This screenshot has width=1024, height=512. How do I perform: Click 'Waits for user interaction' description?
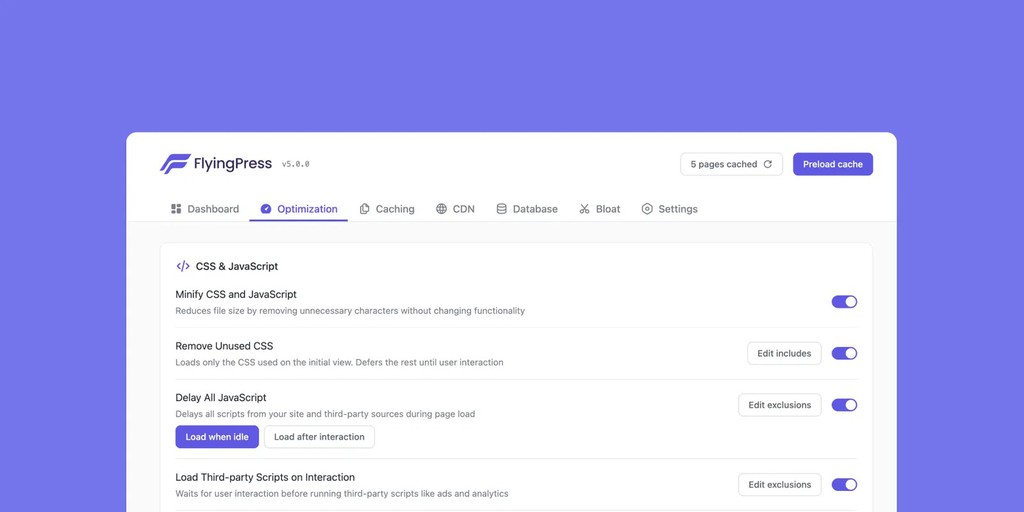tap(342, 494)
